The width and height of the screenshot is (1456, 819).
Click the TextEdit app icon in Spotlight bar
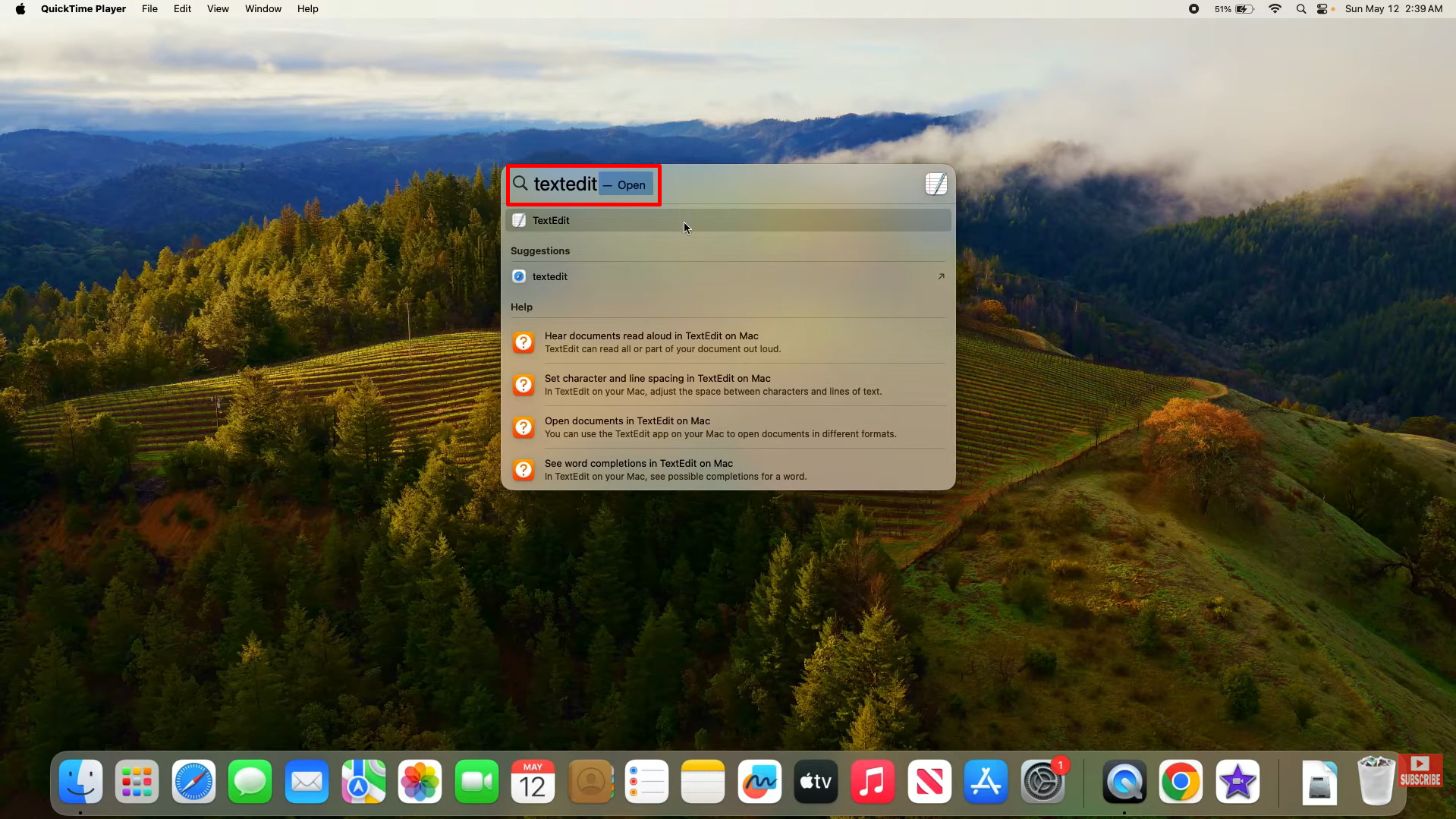[x=936, y=184]
